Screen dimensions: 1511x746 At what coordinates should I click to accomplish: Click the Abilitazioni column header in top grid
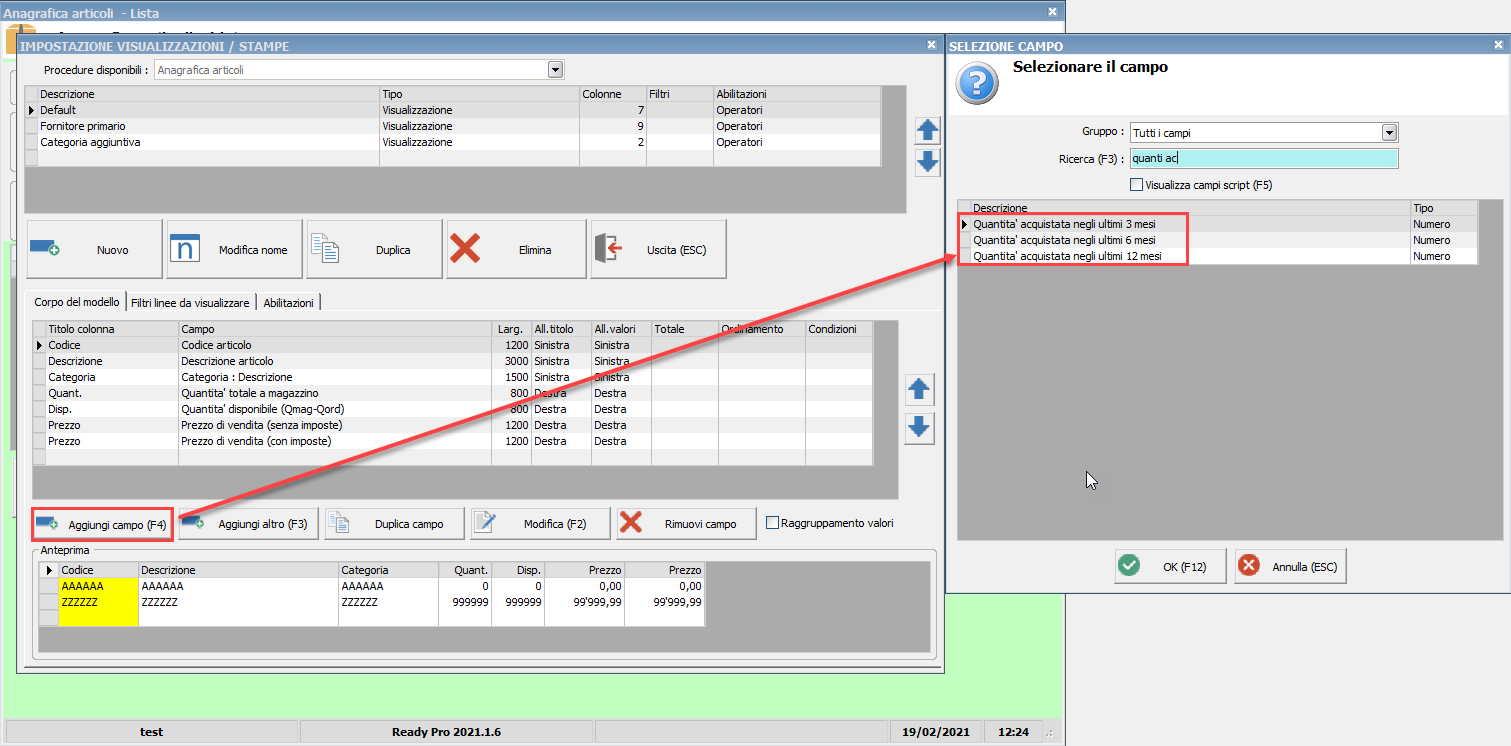point(797,94)
